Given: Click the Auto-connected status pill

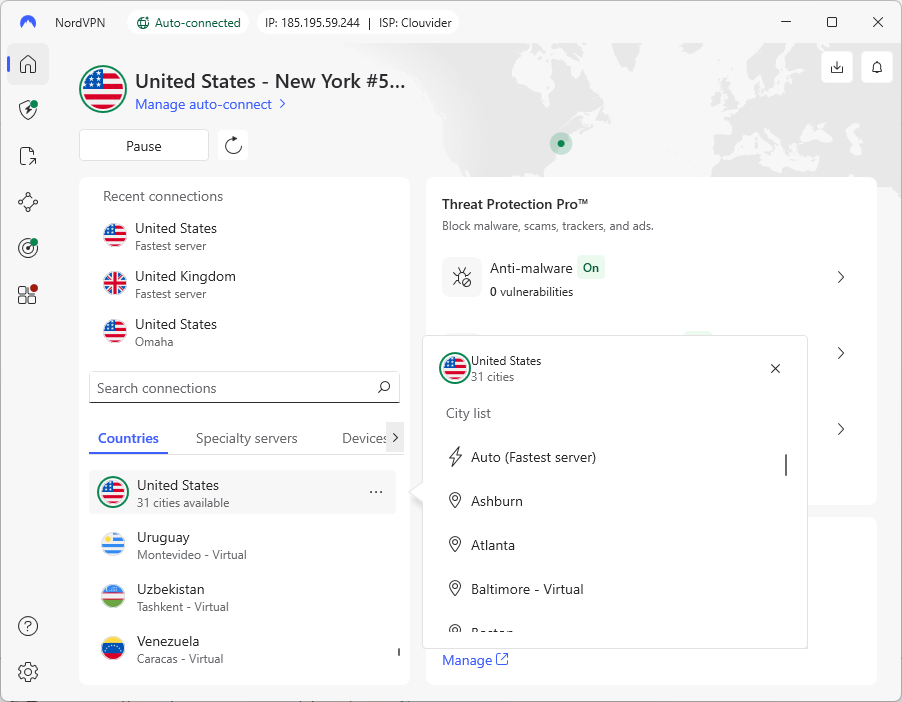Looking at the screenshot, I should point(189,23).
